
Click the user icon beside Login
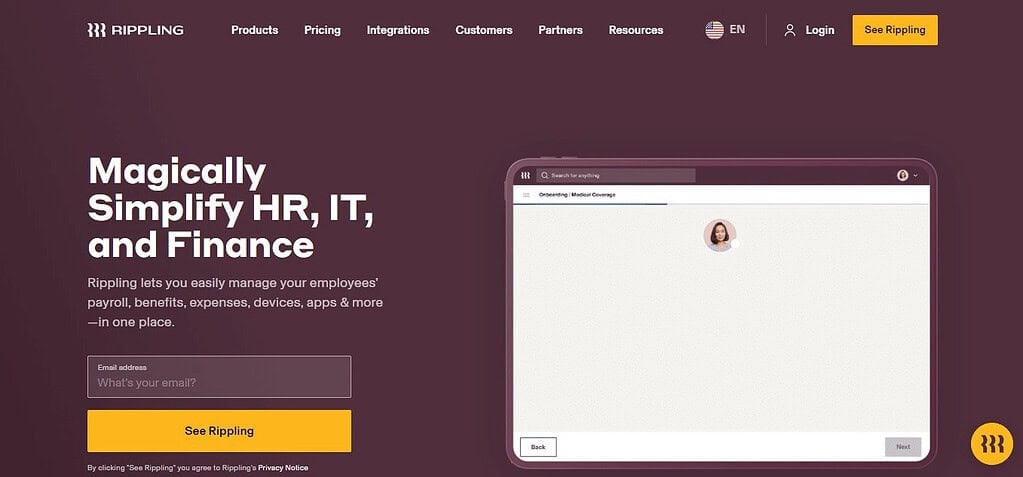(x=789, y=30)
